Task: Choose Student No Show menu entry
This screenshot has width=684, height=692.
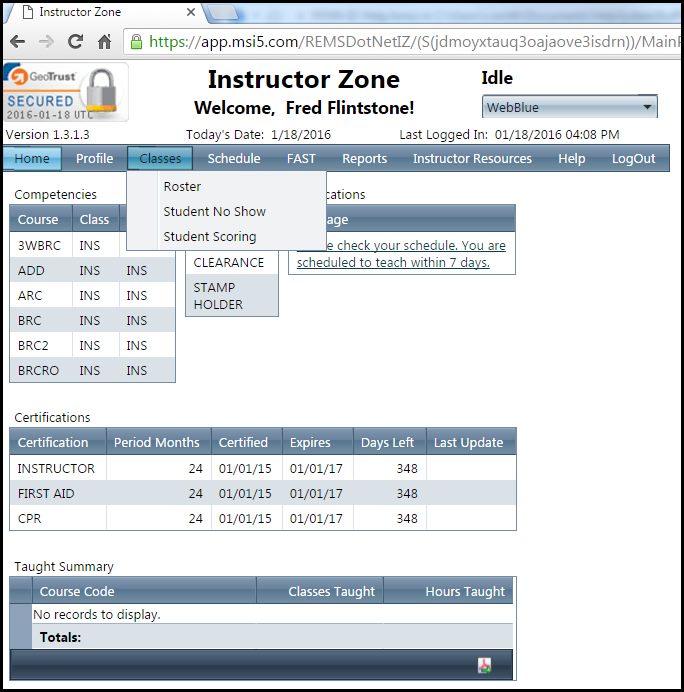Action: pos(214,211)
